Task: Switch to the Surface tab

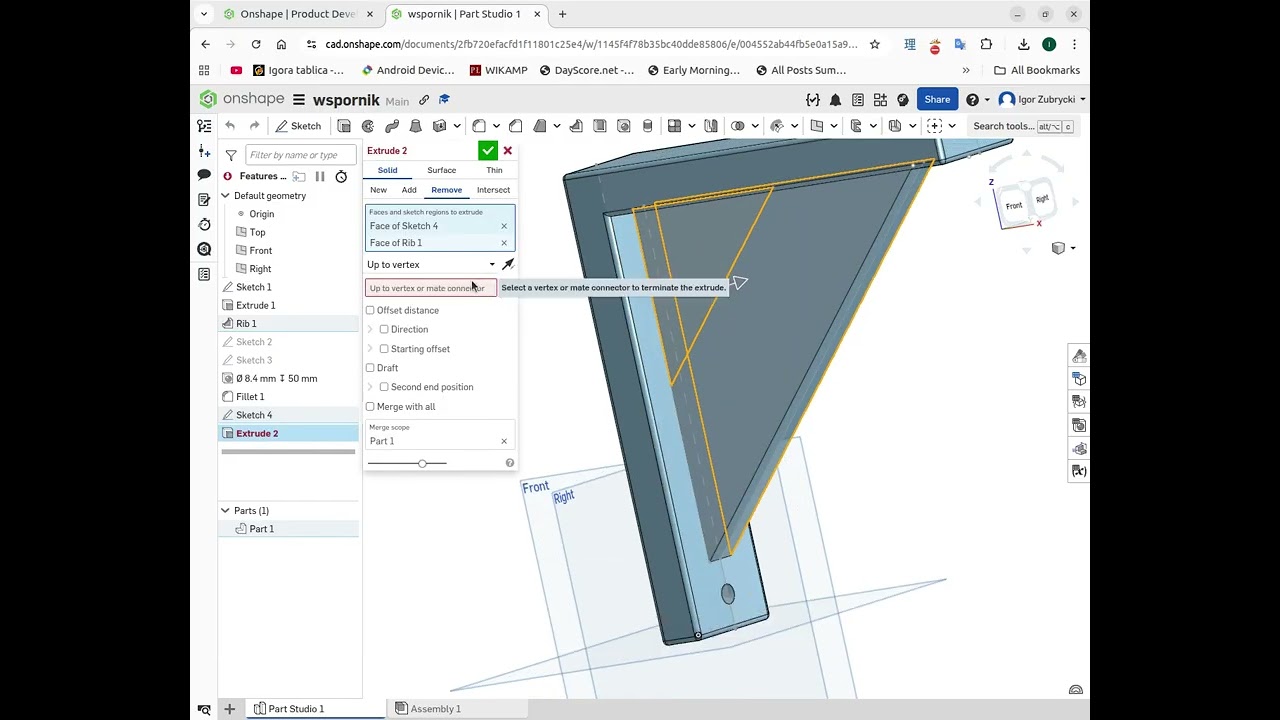Action: (441, 170)
